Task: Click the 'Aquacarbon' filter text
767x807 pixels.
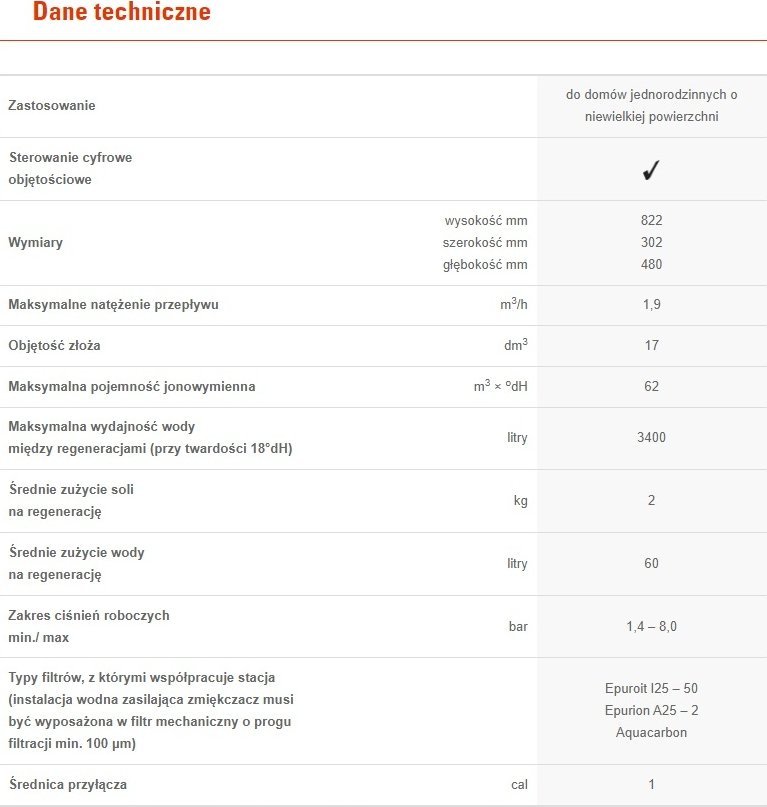Action: pyautogui.click(x=651, y=732)
